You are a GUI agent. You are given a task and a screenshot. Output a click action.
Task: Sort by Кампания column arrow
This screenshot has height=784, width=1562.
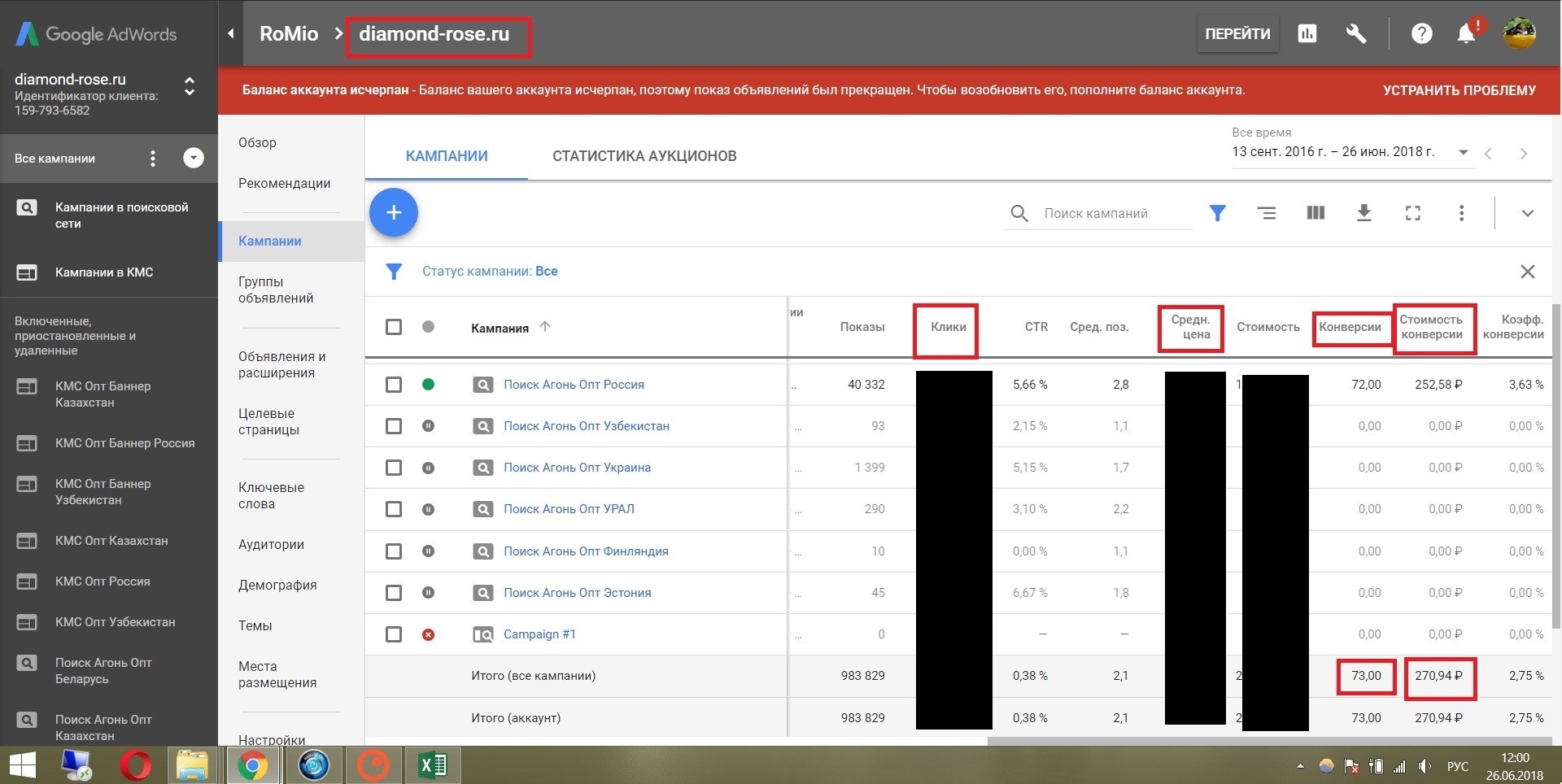click(x=545, y=326)
